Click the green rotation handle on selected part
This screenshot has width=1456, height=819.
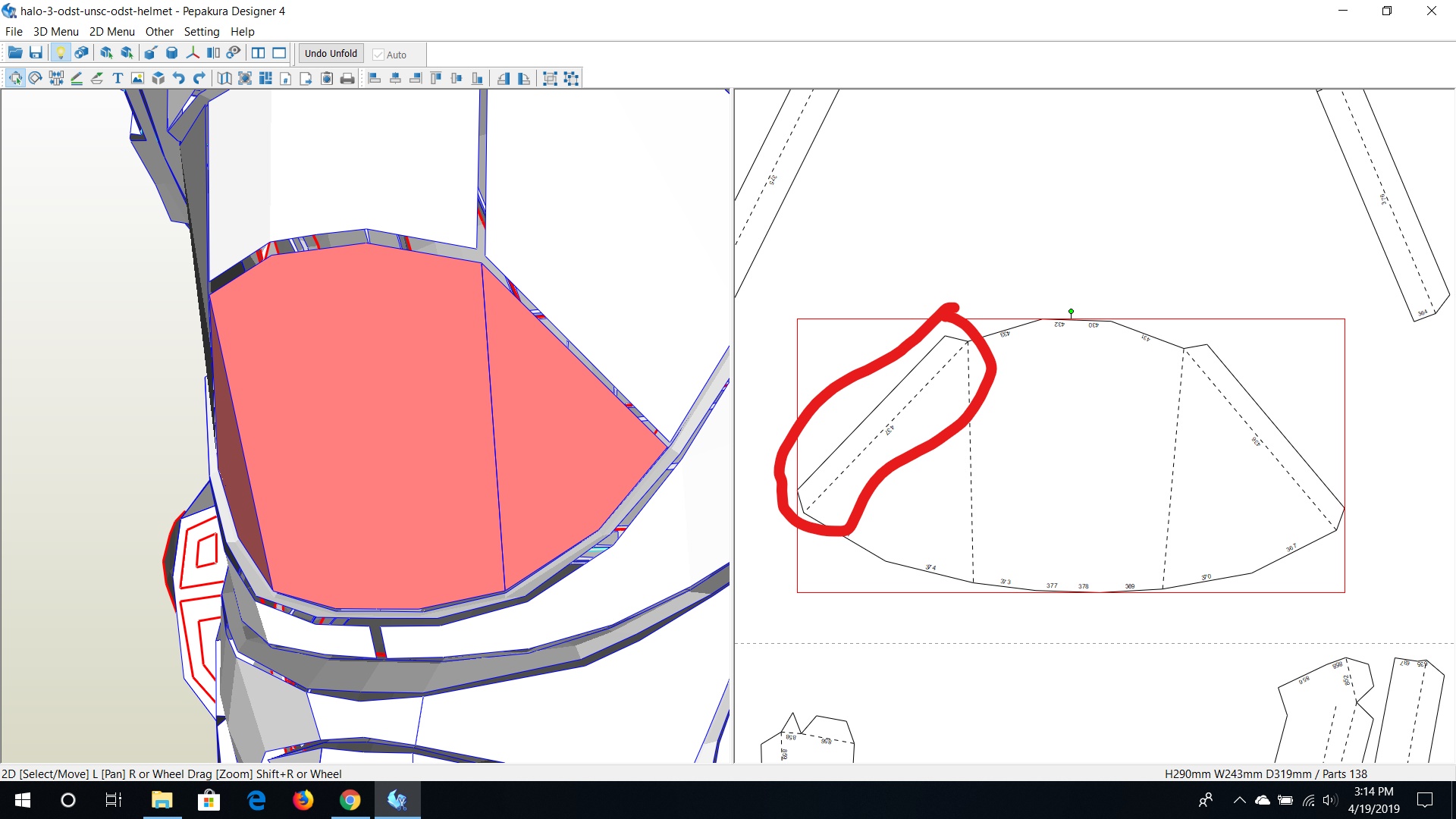click(x=1071, y=312)
